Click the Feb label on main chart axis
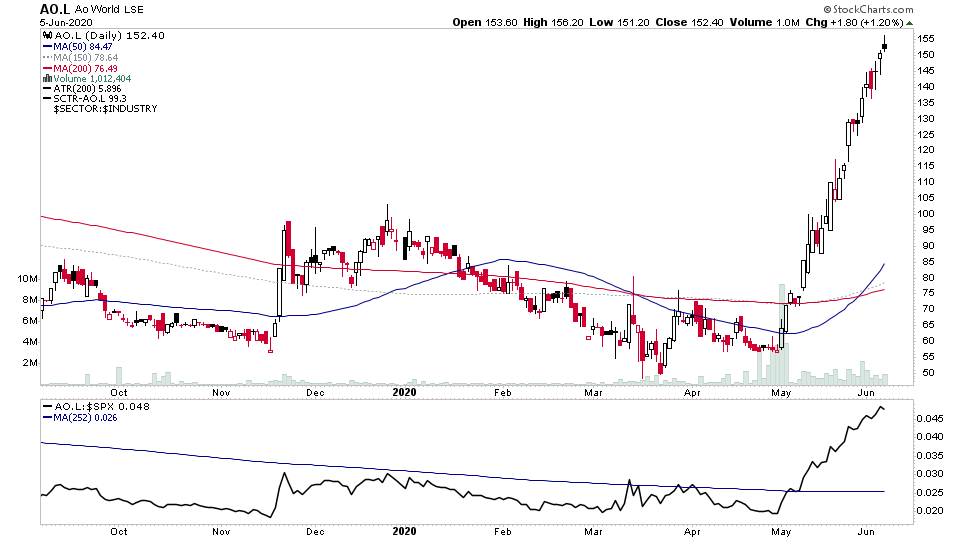This screenshot has width=960, height=540. (502, 392)
